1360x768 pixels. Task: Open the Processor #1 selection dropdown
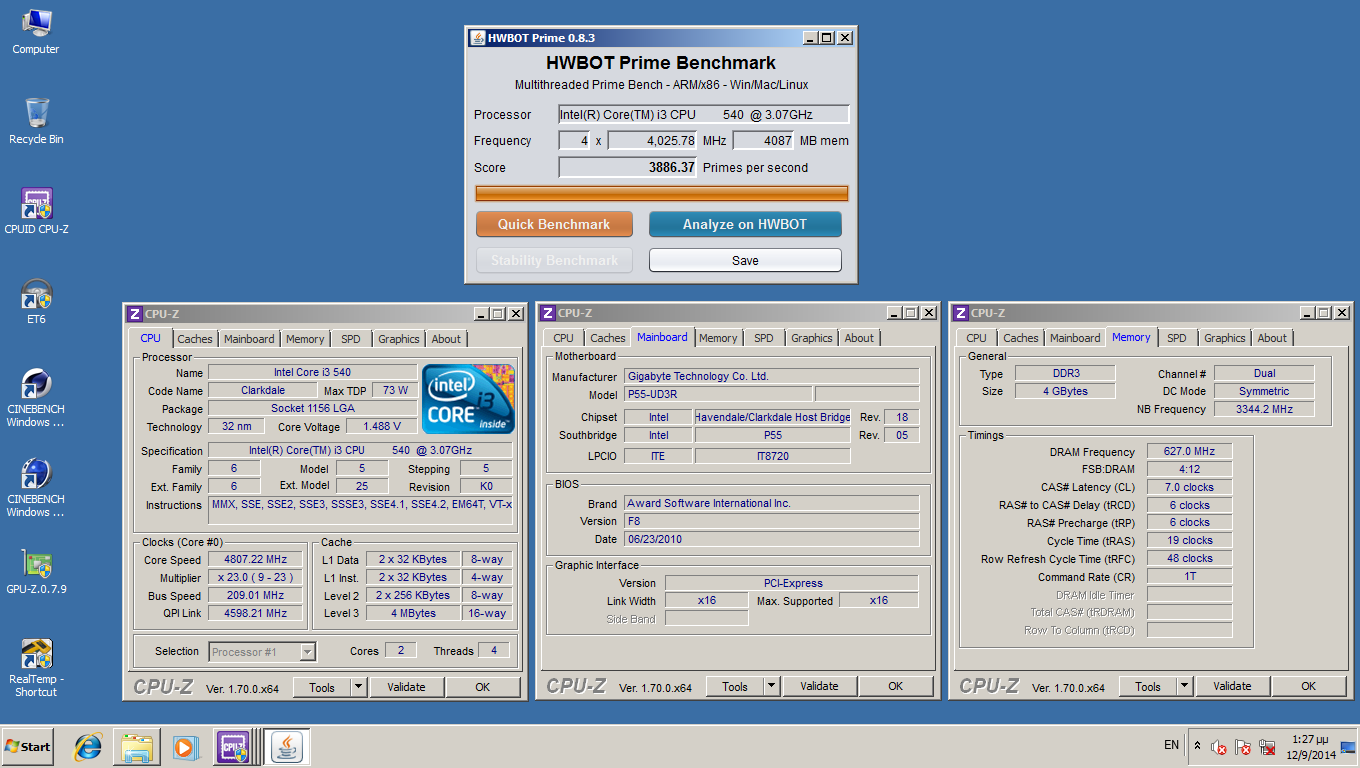pyautogui.click(x=262, y=652)
